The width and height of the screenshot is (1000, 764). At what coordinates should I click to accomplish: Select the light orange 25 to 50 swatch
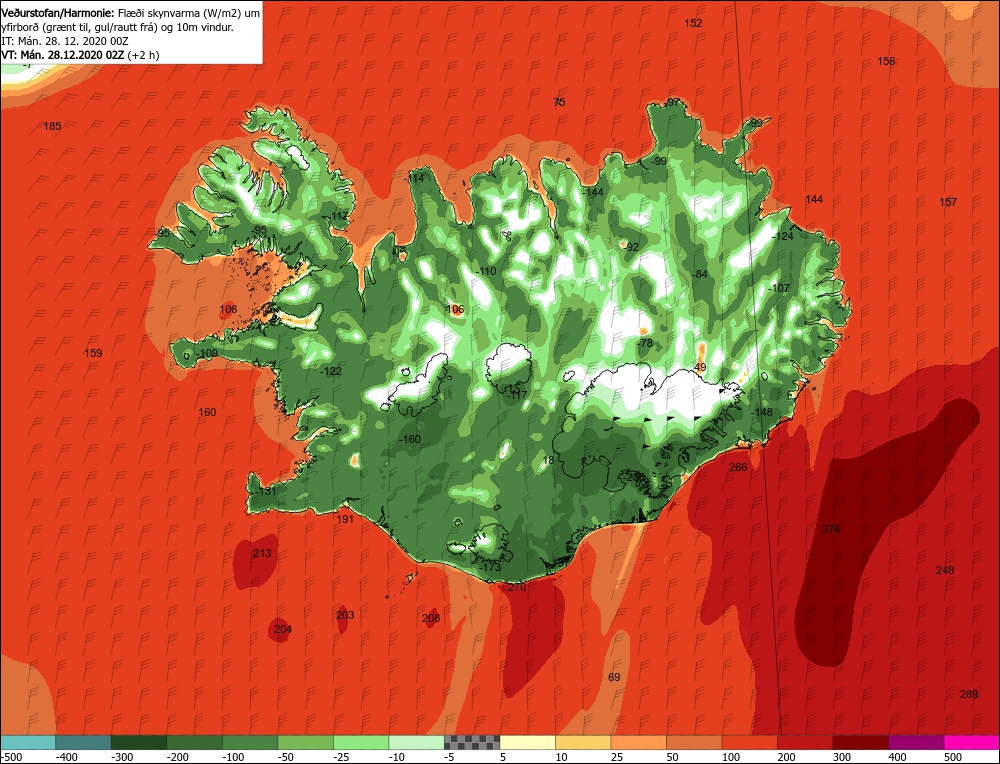point(638,742)
